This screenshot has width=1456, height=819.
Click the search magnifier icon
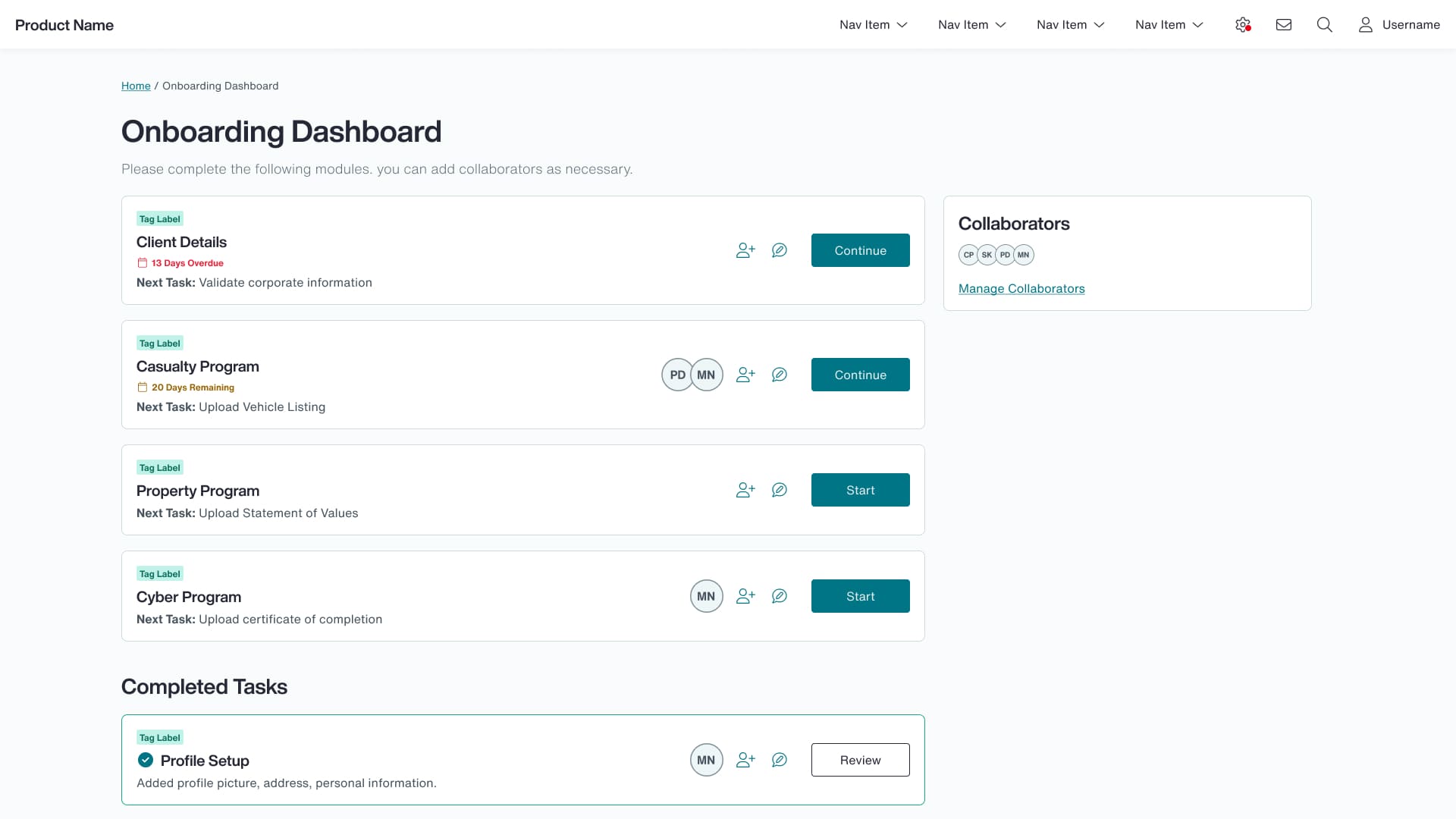pyautogui.click(x=1325, y=25)
